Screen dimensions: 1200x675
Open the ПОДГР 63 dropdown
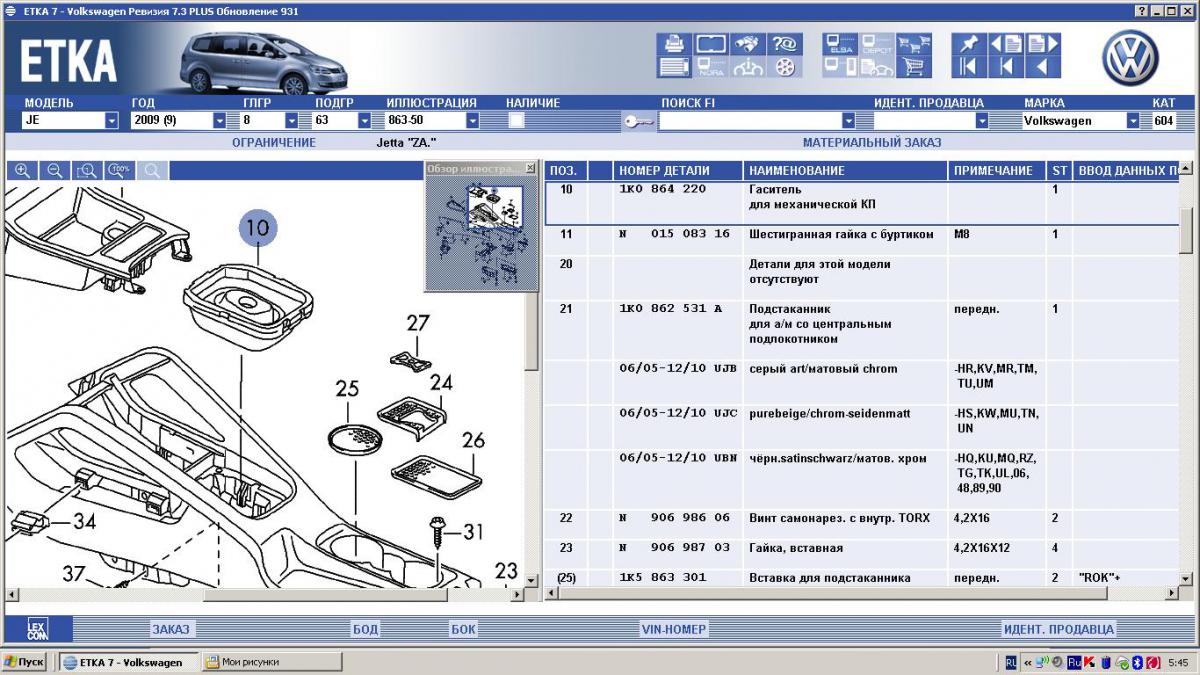[x=364, y=121]
